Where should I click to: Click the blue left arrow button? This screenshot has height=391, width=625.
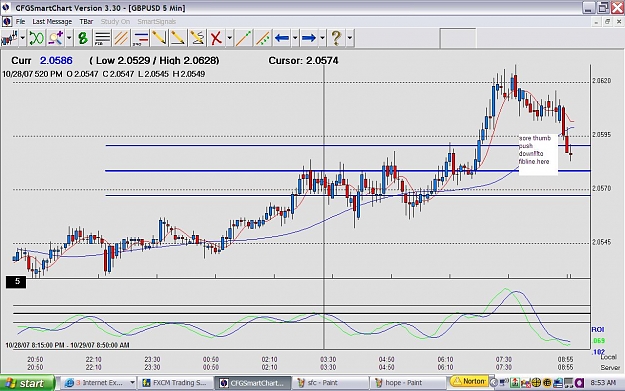pos(282,38)
